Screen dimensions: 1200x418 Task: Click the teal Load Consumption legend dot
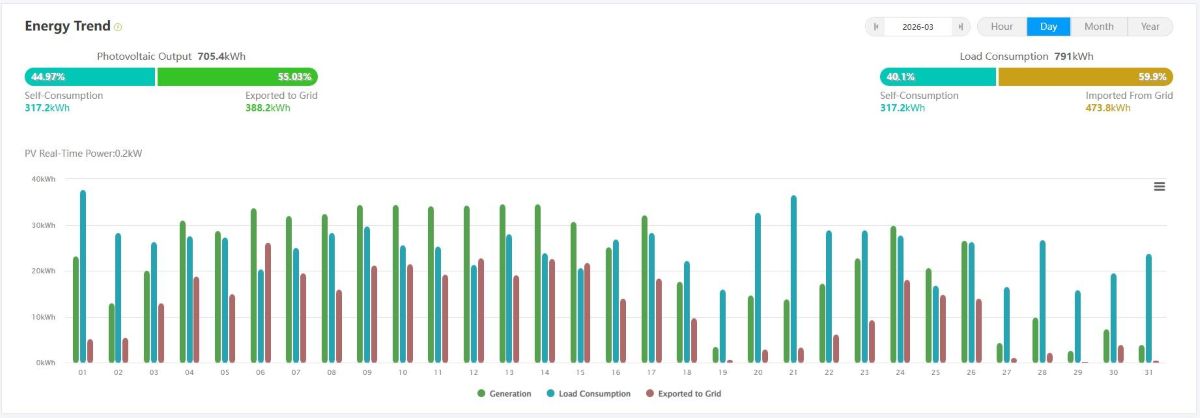550,394
